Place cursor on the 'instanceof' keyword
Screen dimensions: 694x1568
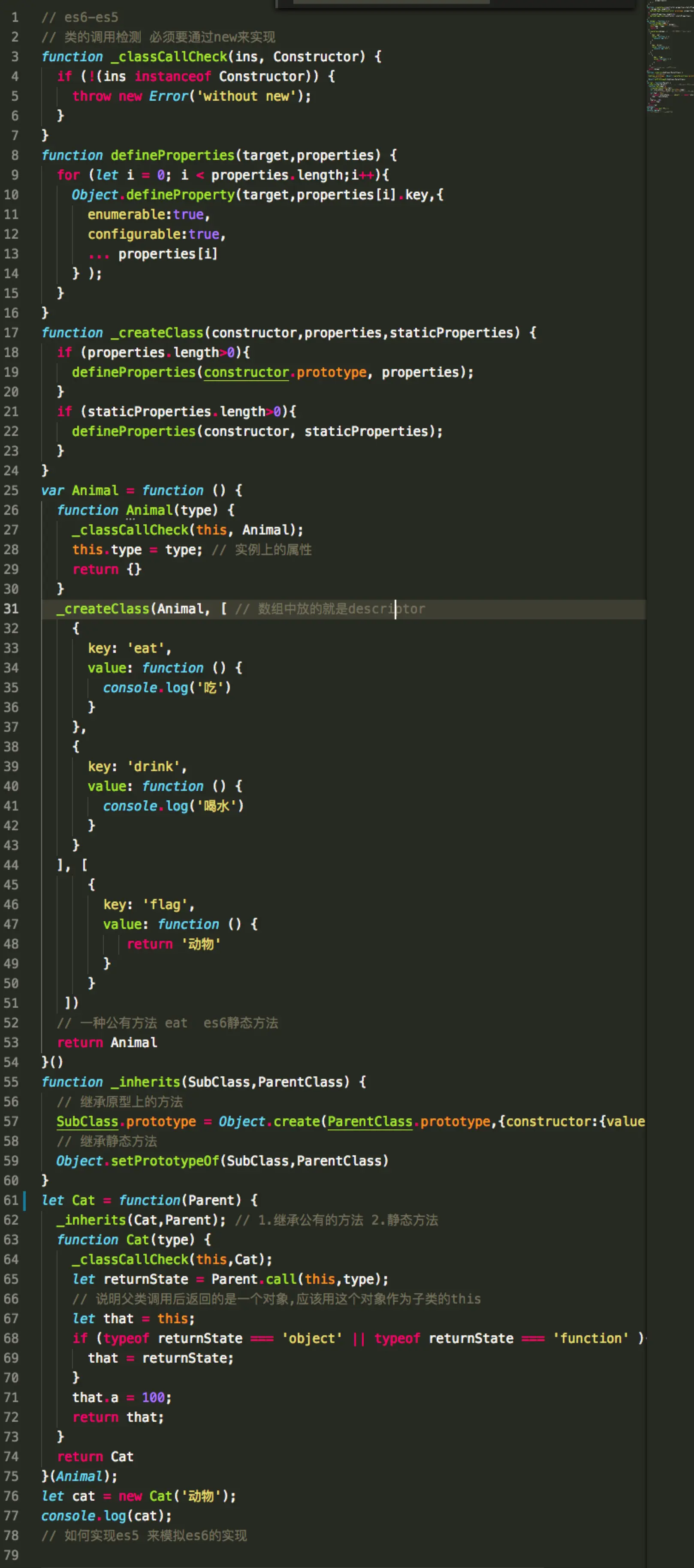coord(173,76)
